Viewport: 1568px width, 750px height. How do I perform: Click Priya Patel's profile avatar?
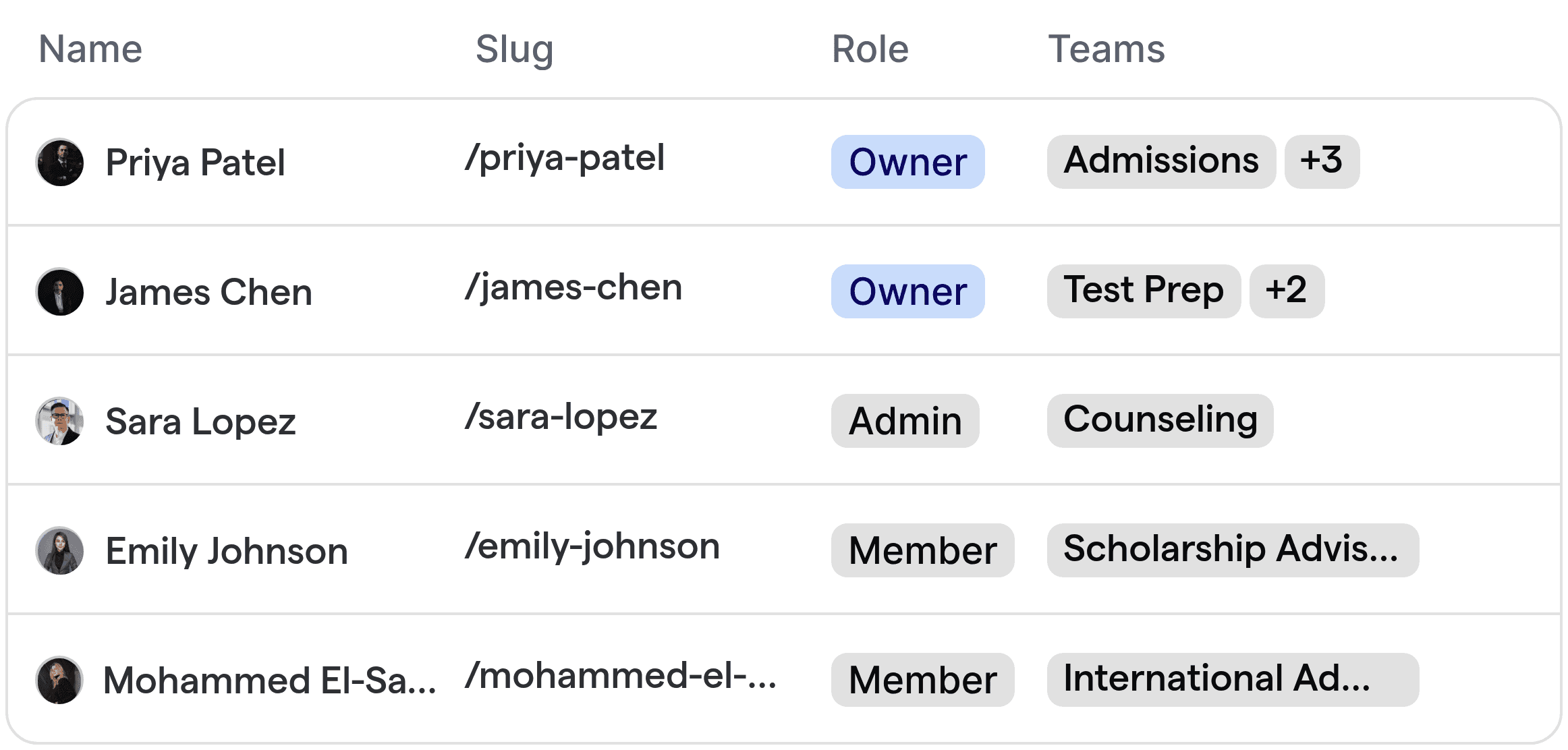pos(59,162)
